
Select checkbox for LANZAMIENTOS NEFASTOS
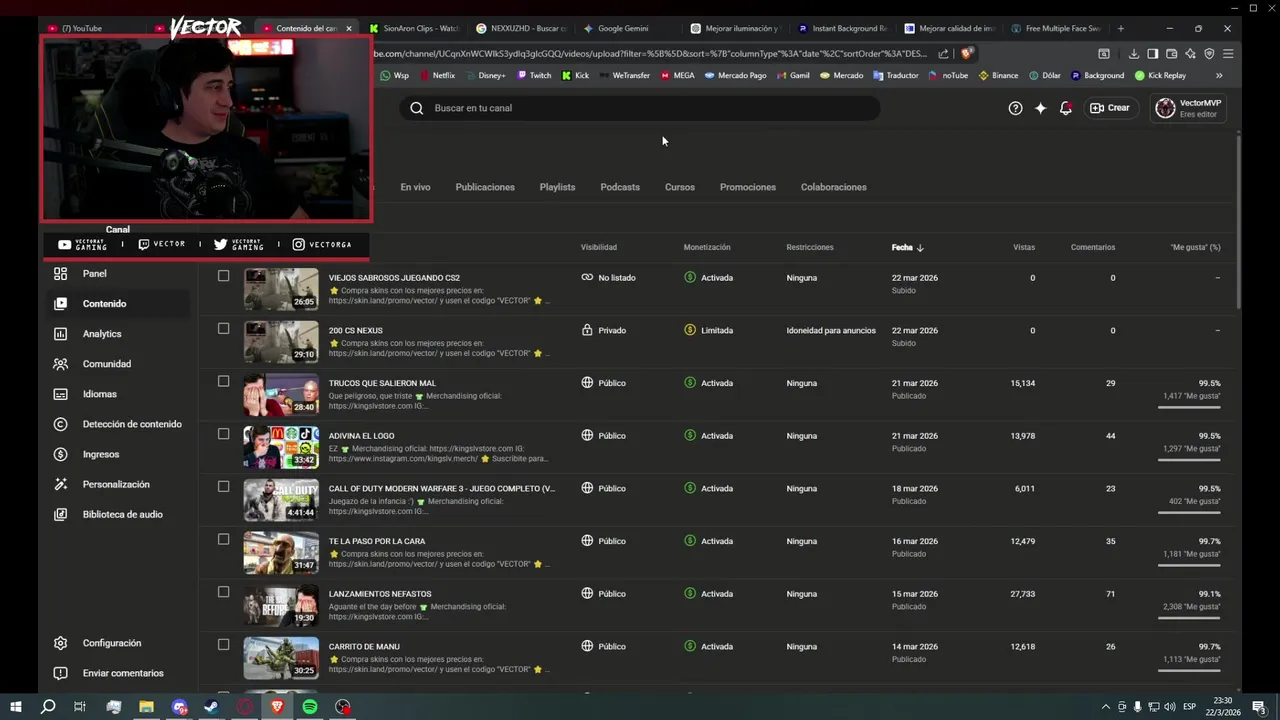coord(223,592)
